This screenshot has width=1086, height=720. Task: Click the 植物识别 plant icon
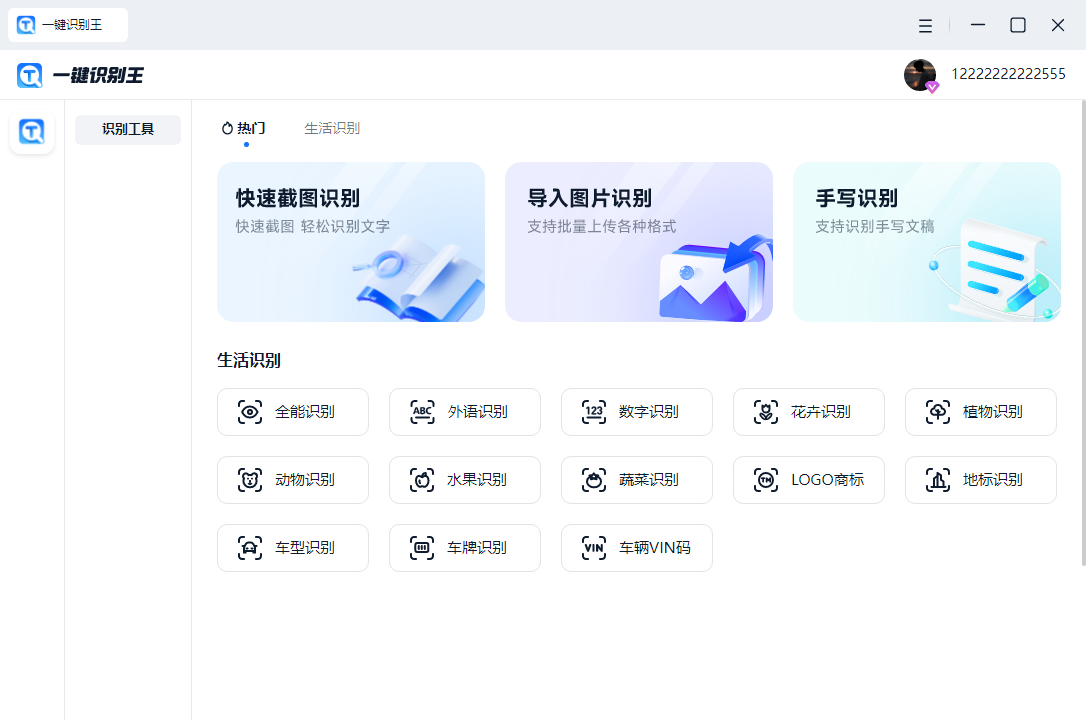pyautogui.click(x=938, y=412)
